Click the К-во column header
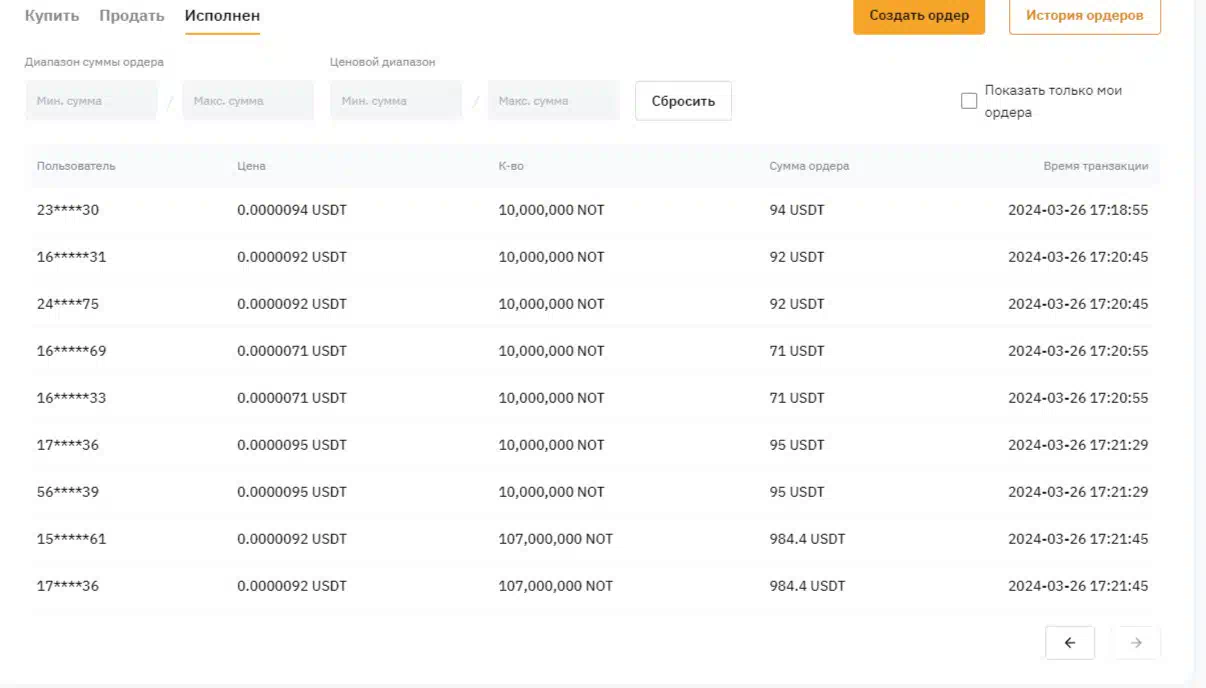Viewport: 1206px width, 688px height. [511, 166]
